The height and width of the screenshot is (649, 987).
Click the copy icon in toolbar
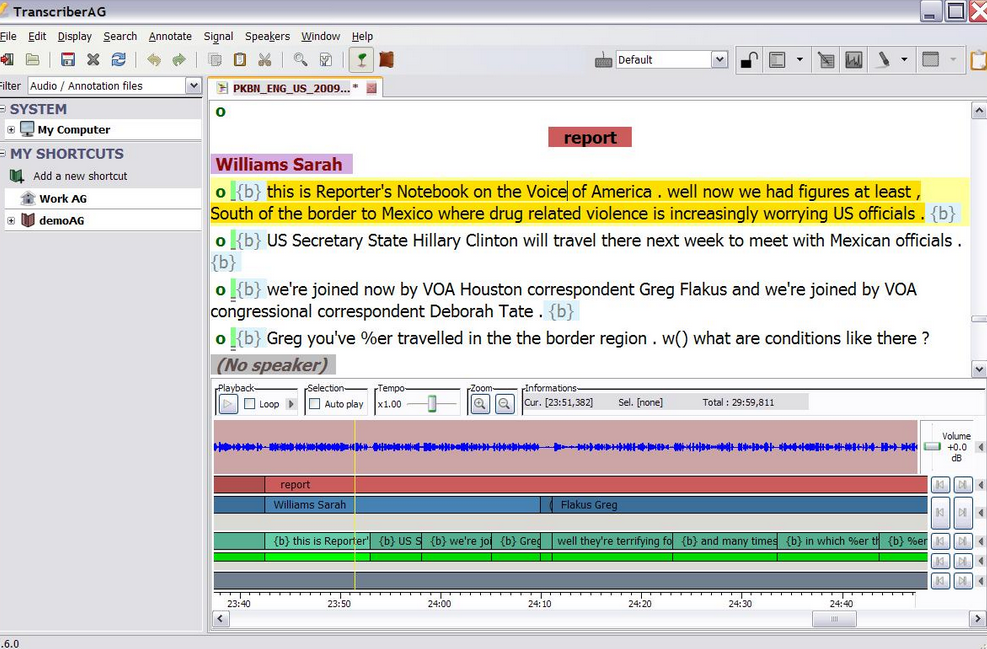215,60
